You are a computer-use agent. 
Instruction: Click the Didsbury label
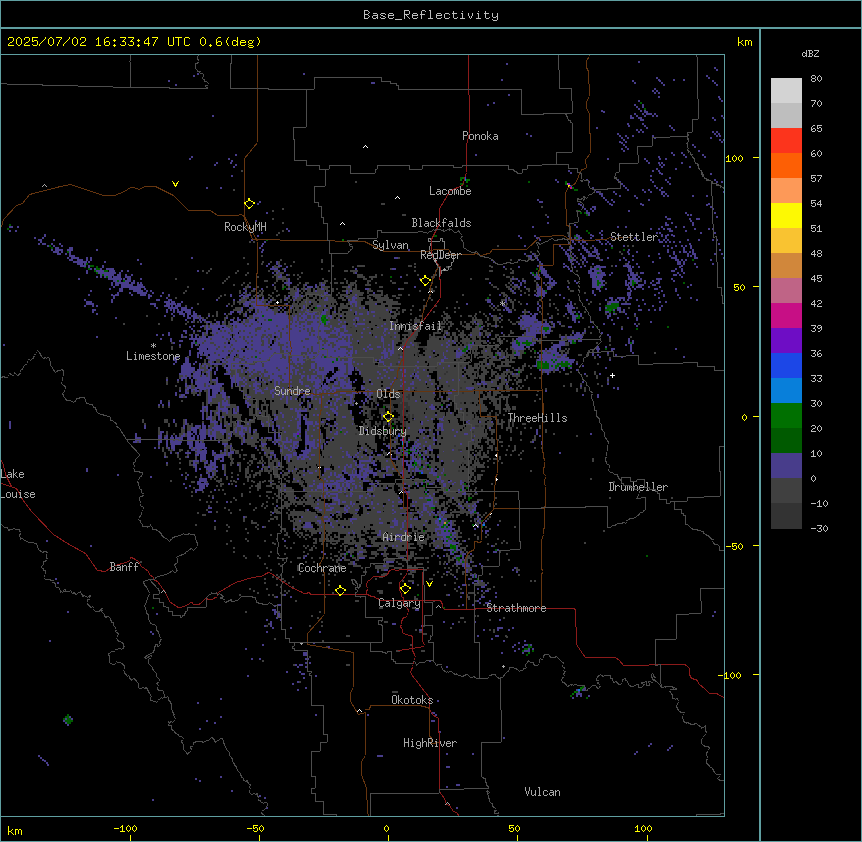(383, 431)
